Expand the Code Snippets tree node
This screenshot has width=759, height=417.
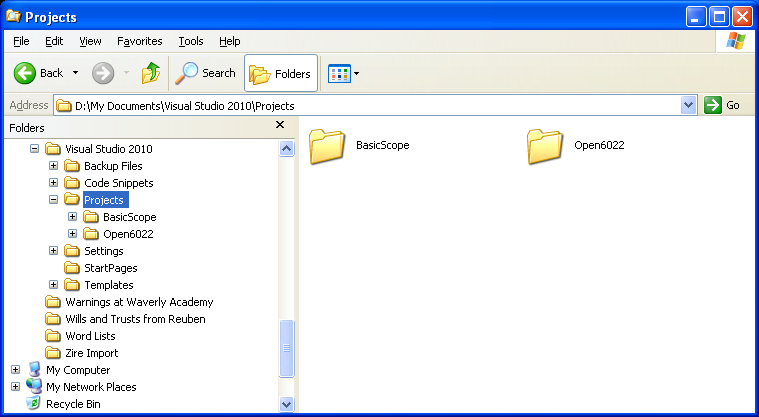53,183
